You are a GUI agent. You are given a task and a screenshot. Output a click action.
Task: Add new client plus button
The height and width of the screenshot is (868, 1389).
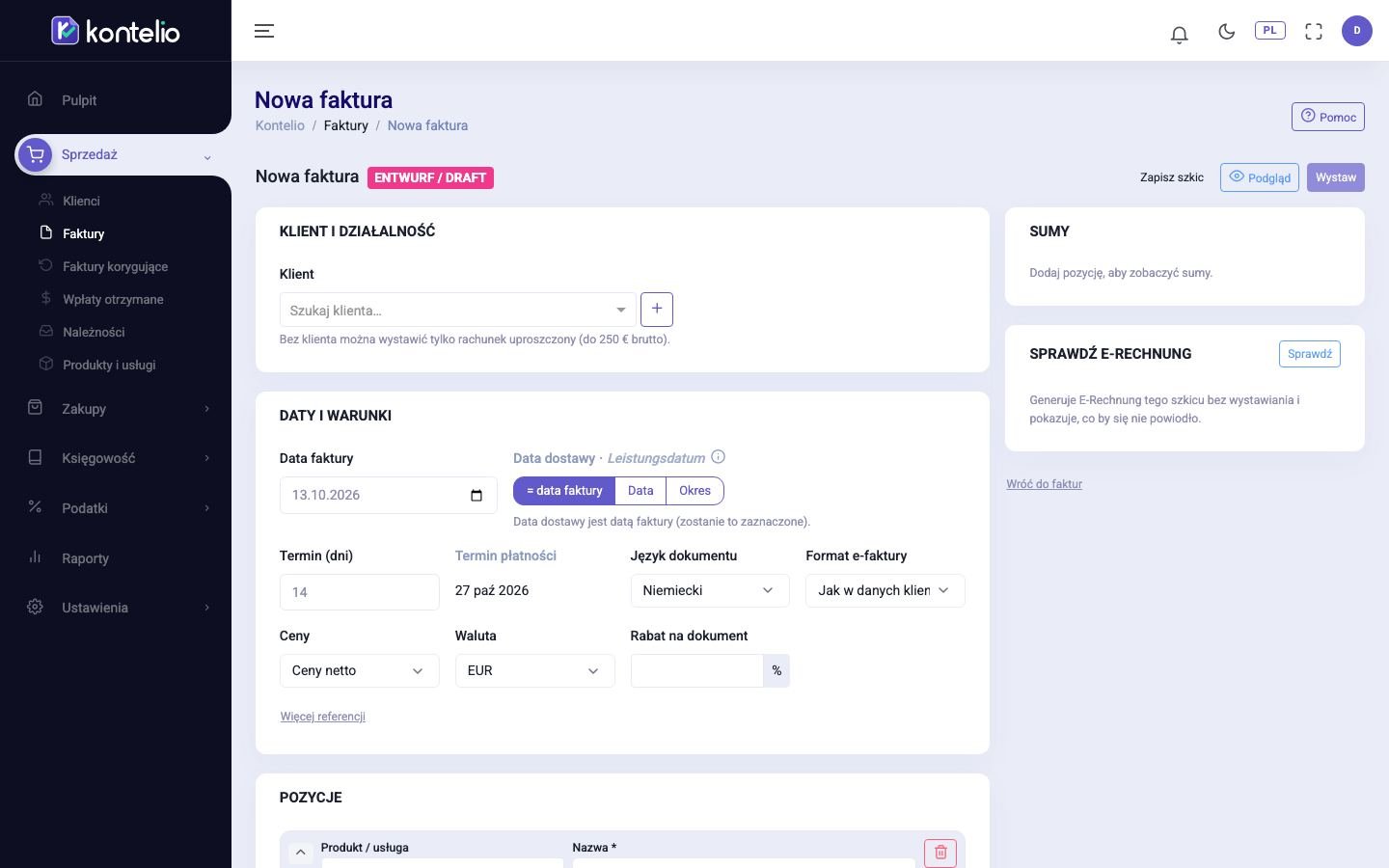click(657, 310)
